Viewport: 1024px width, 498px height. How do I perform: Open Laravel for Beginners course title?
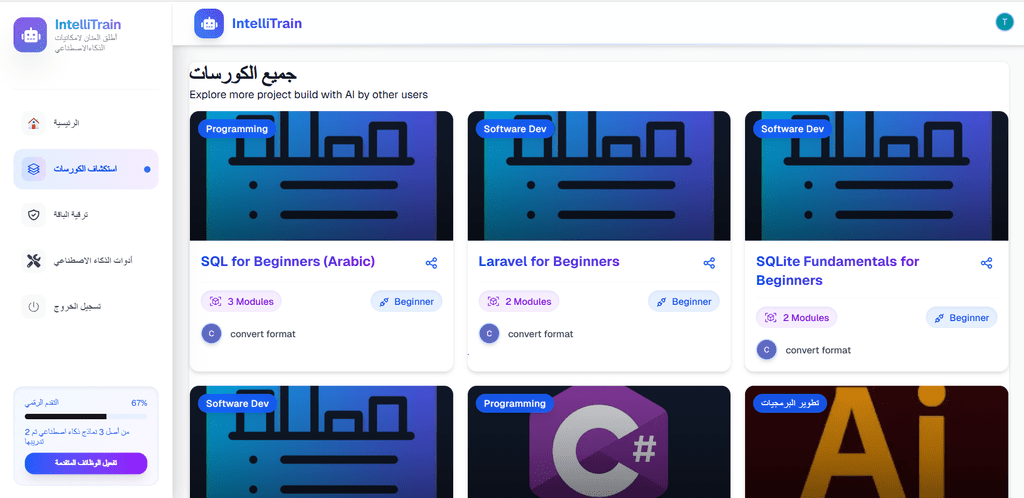click(549, 262)
